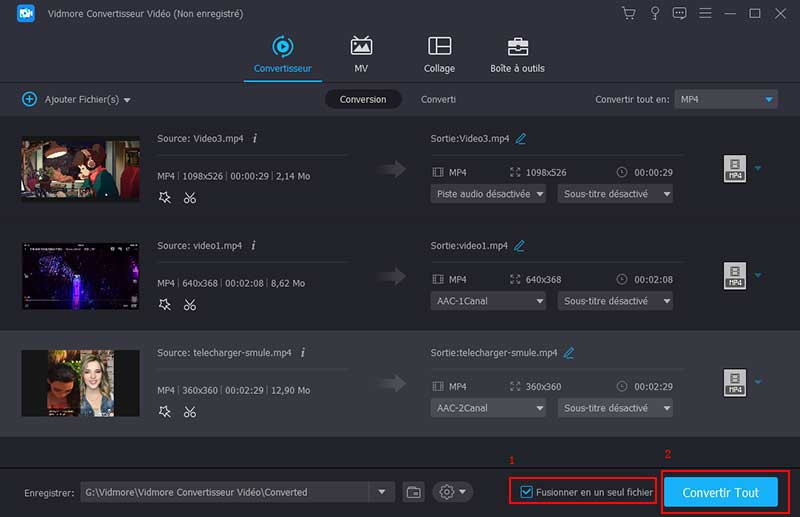Screen dimensions: 800x517
Task: Rename output with pencil icon for telecharger-smule.mp4
Action: [569, 353]
